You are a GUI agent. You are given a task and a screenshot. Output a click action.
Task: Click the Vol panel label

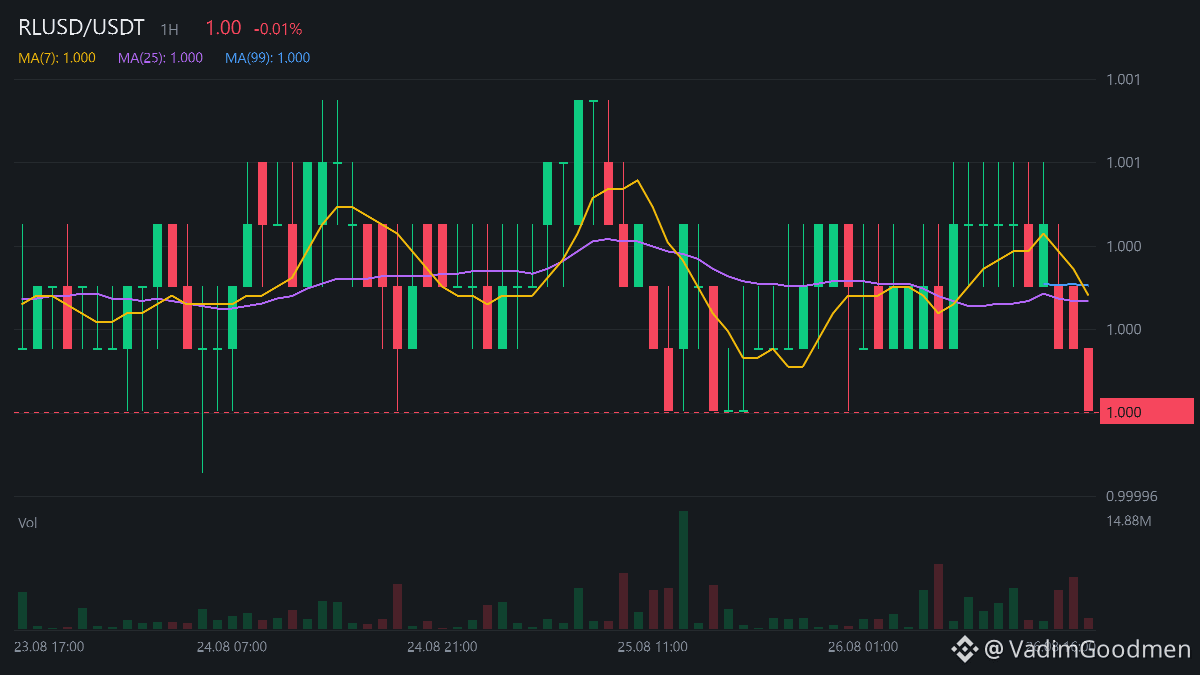pyautogui.click(x=28, y=523)
